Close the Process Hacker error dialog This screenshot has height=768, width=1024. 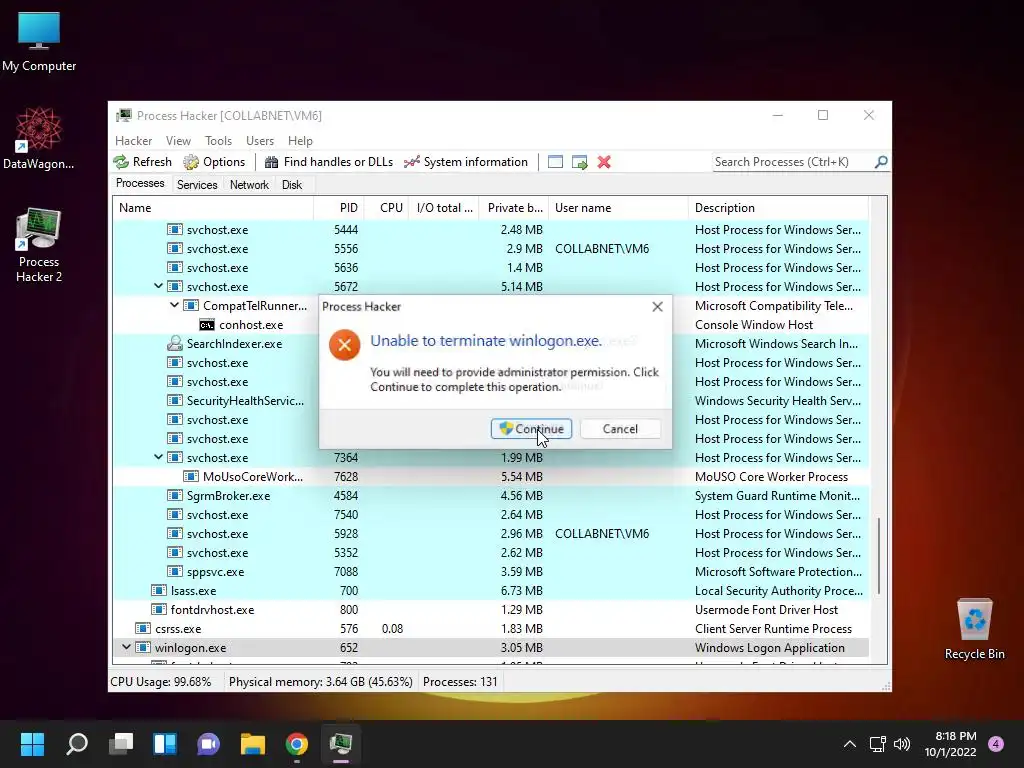(658, 306)
